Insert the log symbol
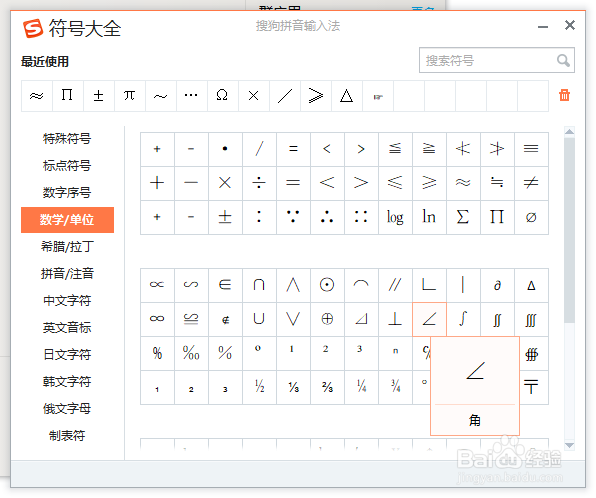The image size is (596, 498). 395,217
